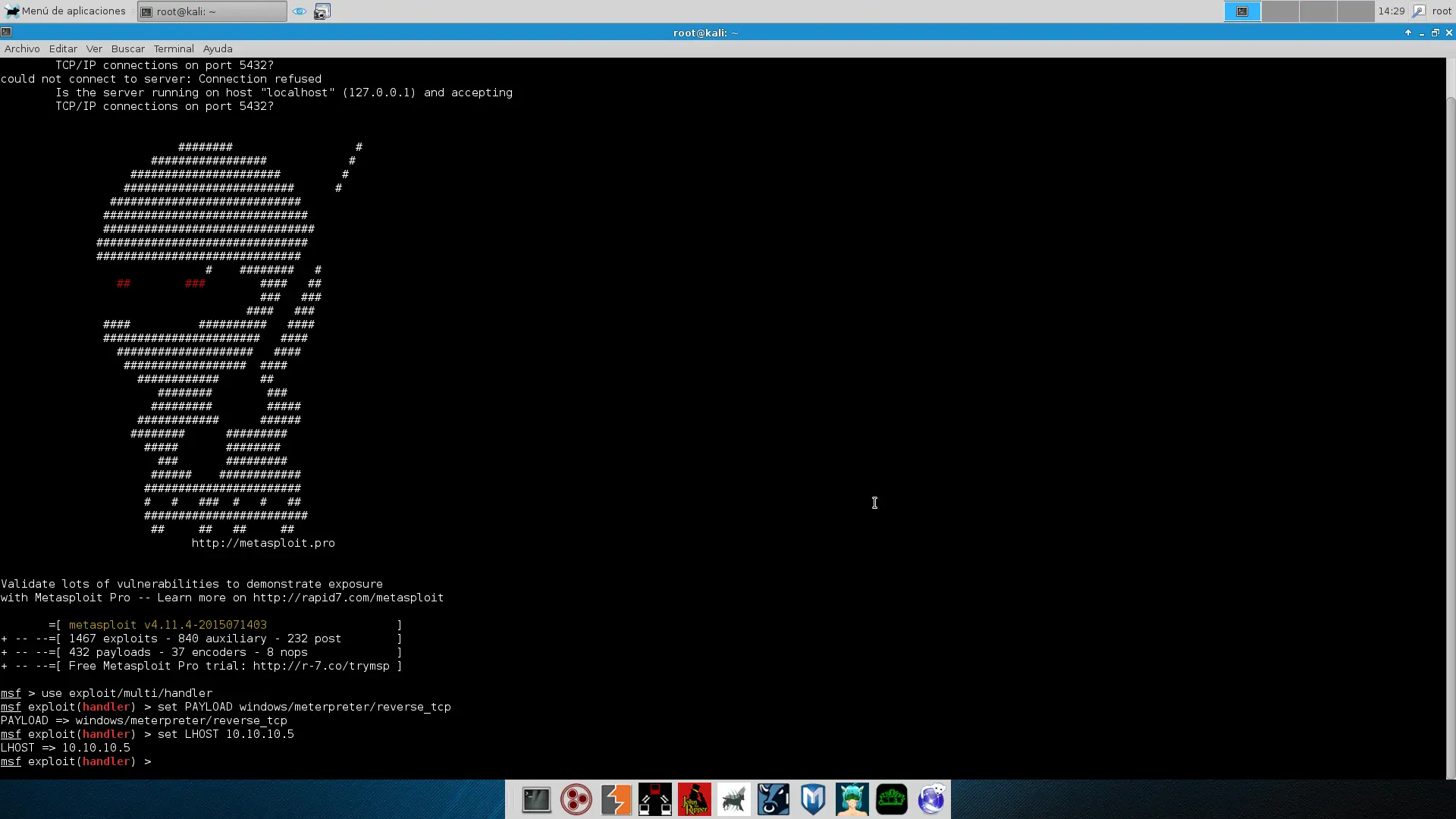Launch John the Ripper from the dock
The height and width of the screenshot is (819, 1456).
coord(695,799)
